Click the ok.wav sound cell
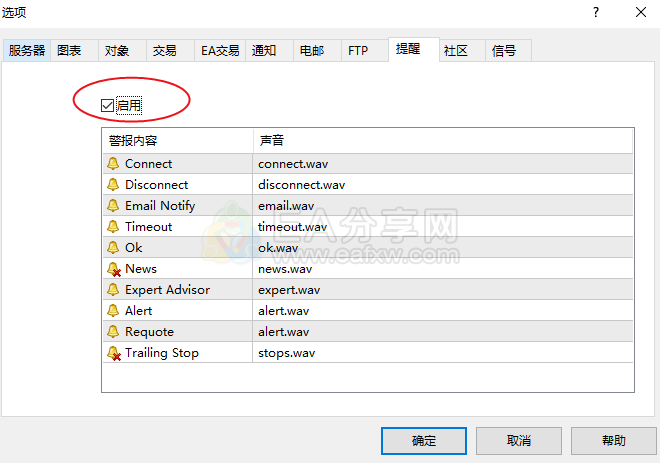The width and height of the screenshot is (660, 463). point(443,247)
